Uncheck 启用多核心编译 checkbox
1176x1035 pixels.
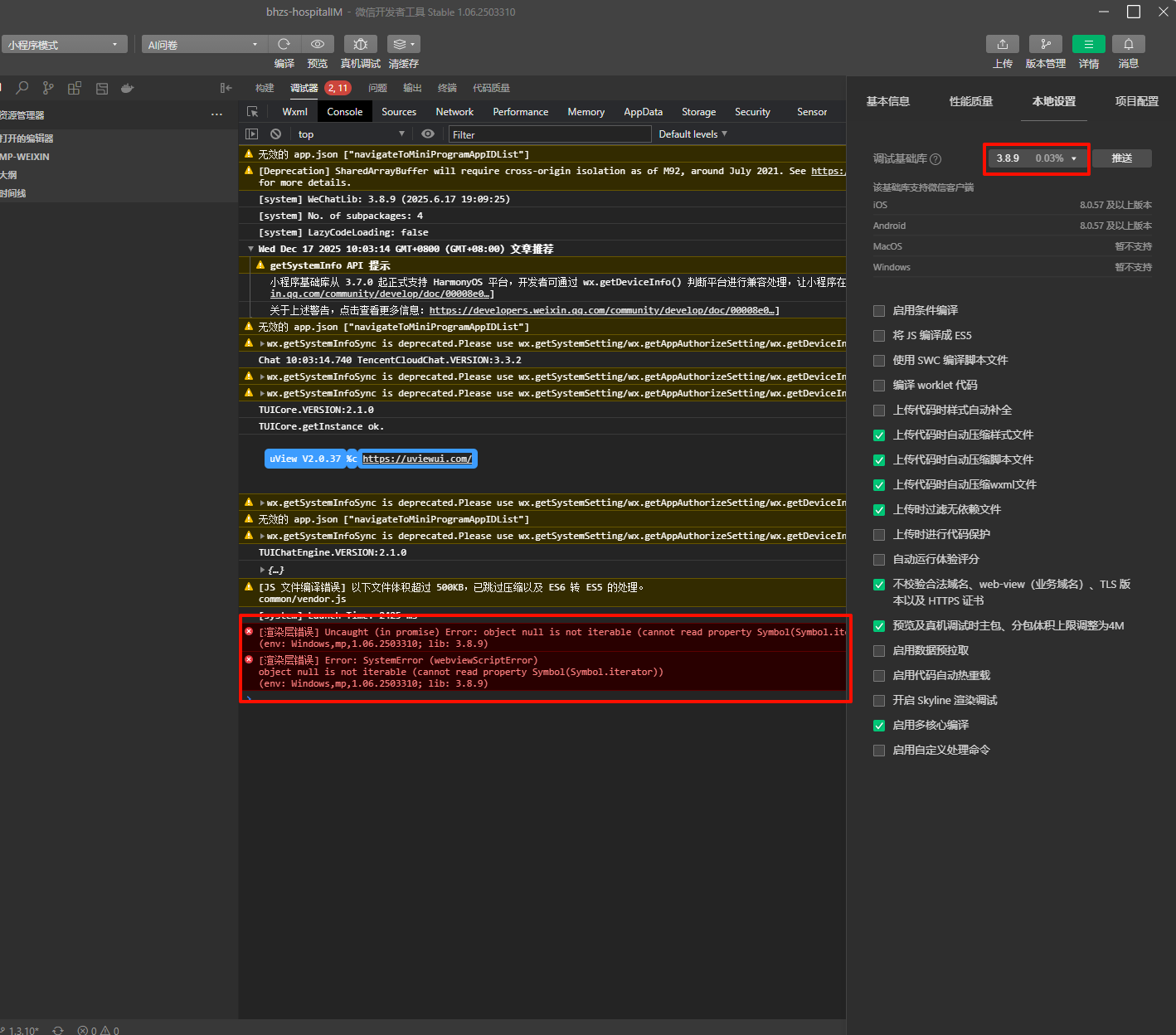click(x=879, y=726)
